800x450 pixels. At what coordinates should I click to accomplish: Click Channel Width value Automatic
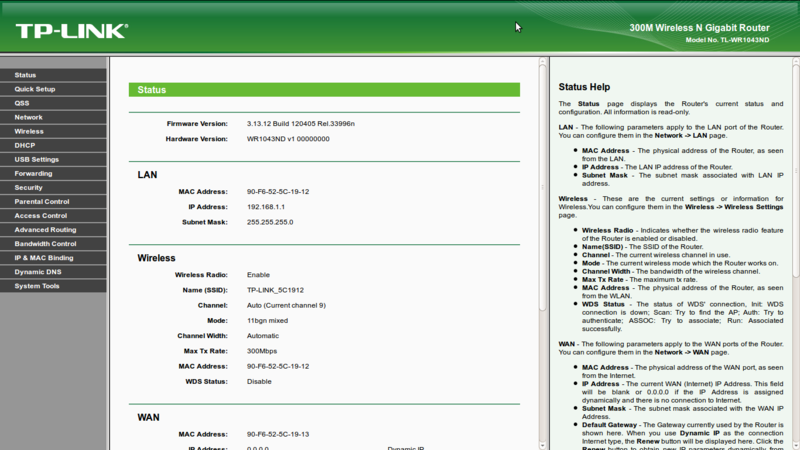click(x=263, y=336)
